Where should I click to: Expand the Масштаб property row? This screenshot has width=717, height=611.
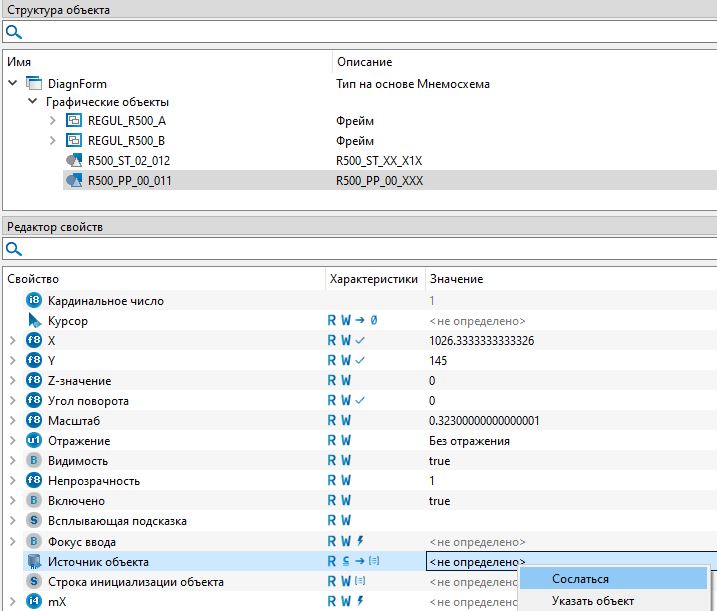click(x=12, y=421)
